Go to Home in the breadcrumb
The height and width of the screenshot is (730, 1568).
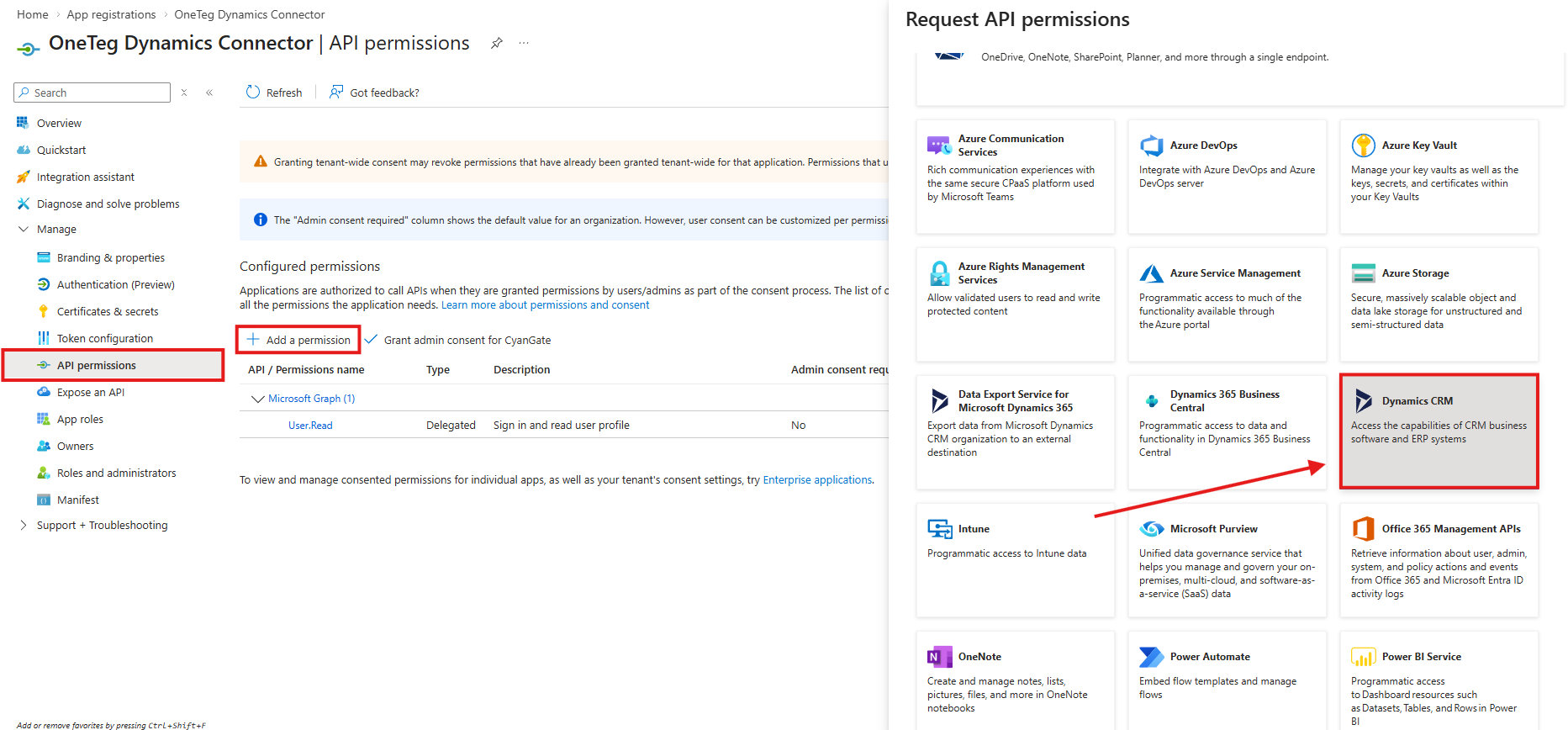click(33, 14)
